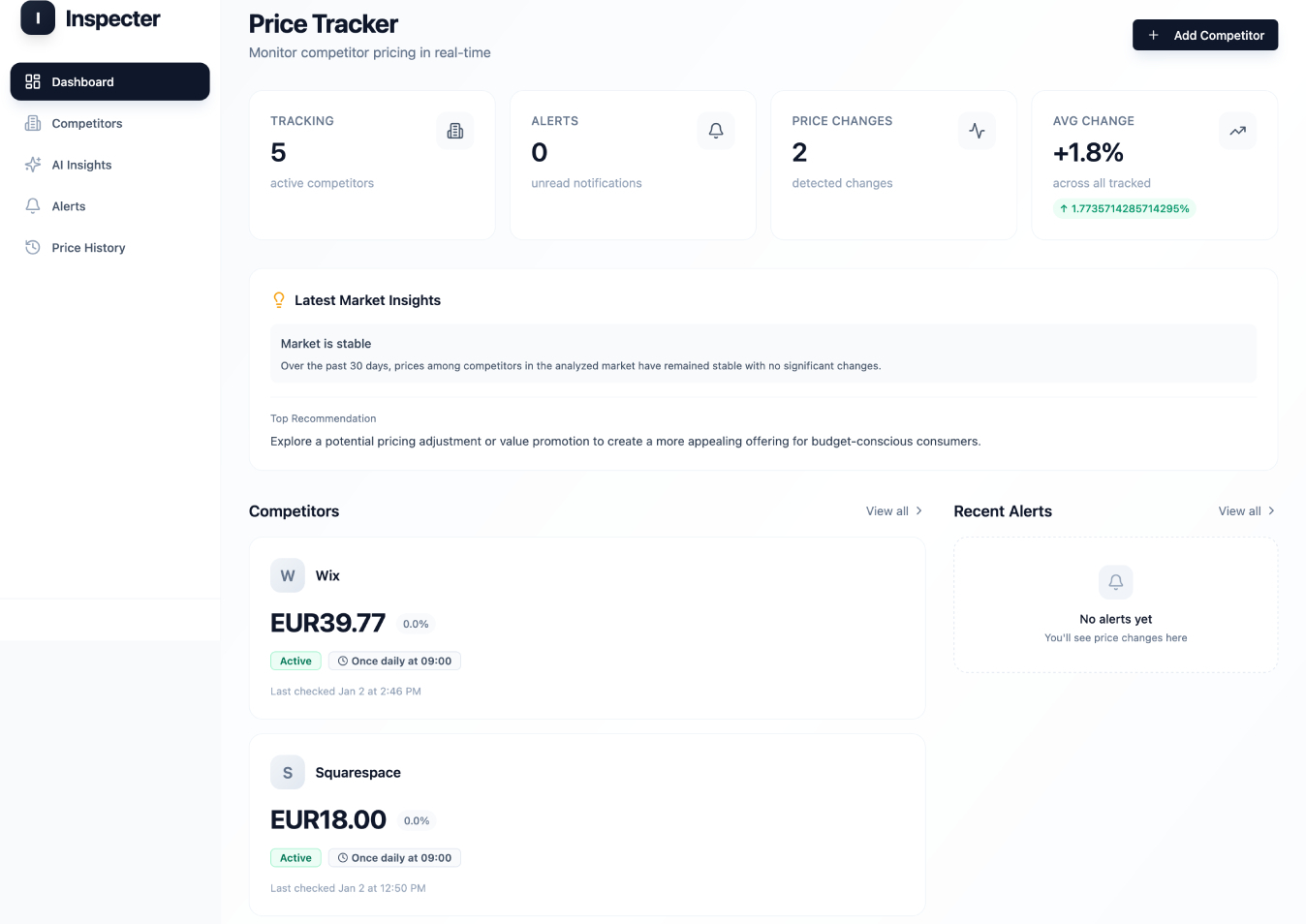The image size is (1306, 924).
Task: Click the bell icon beside Alerts in sidebar
Action: pos(33,206)
